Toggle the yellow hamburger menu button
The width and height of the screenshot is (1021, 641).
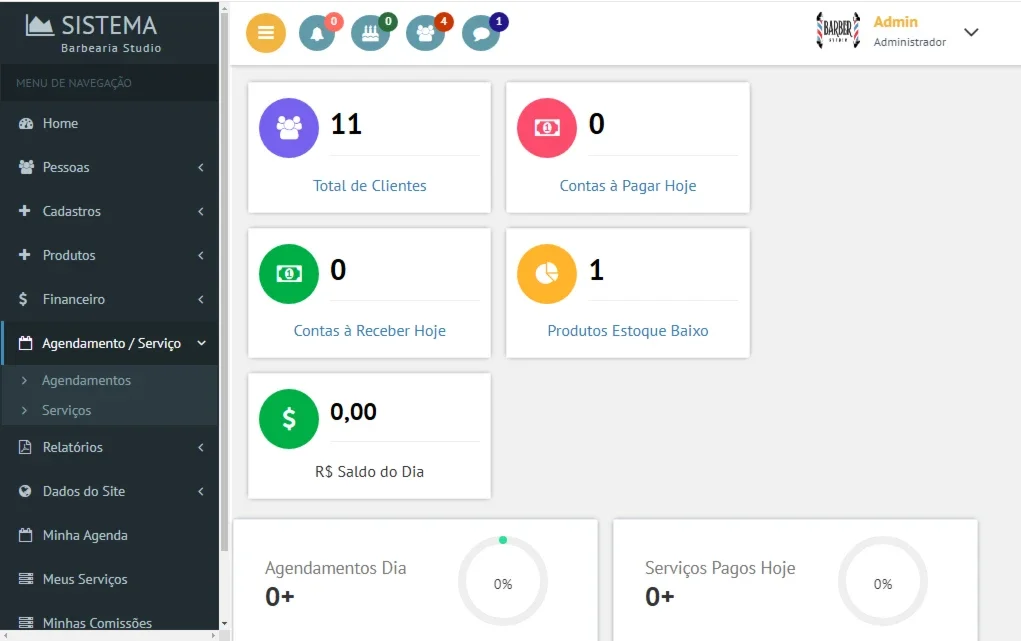(x=266, y=33)
